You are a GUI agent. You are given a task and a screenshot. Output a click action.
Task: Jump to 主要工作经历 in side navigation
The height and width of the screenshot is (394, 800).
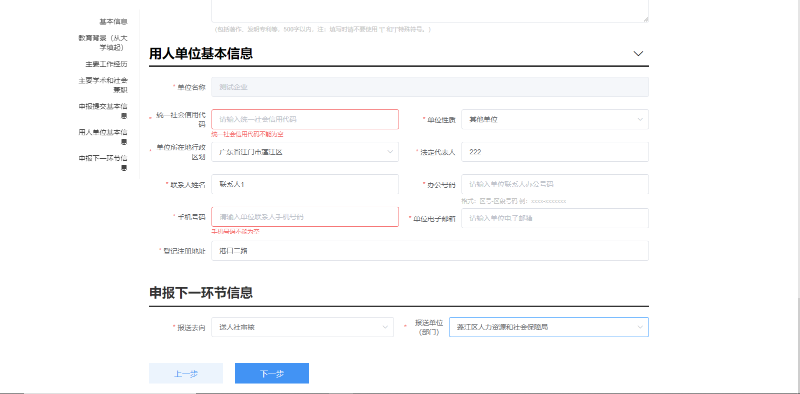[106, 64]
